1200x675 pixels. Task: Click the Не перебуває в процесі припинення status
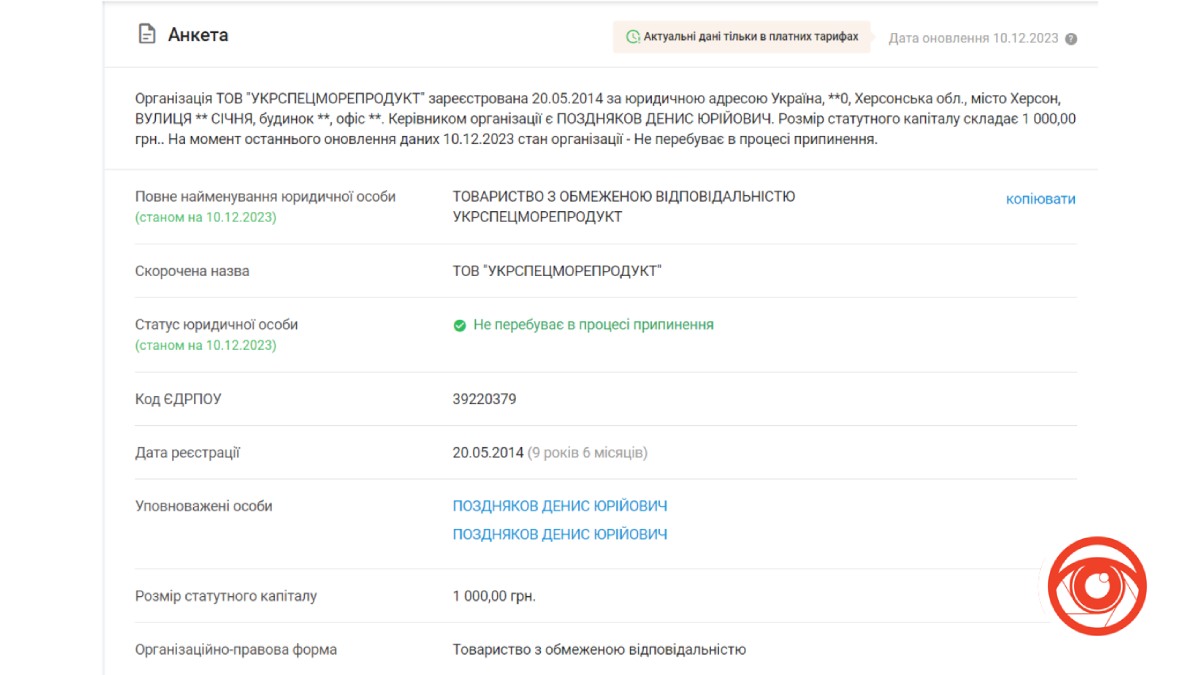tap(593, 325)
